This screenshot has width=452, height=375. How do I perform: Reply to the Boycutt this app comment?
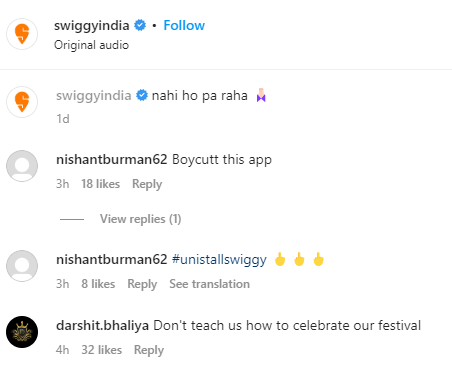[147, 184]
